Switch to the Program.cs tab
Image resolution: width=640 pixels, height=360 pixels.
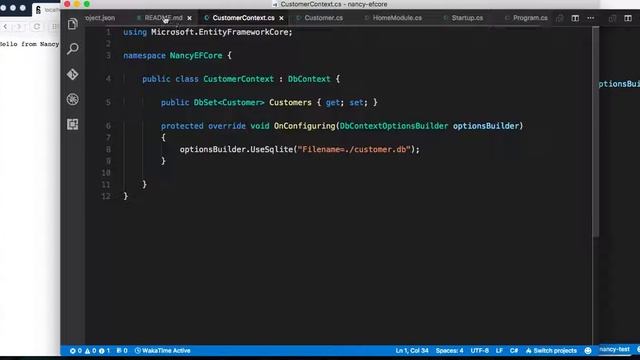(530, 18)
